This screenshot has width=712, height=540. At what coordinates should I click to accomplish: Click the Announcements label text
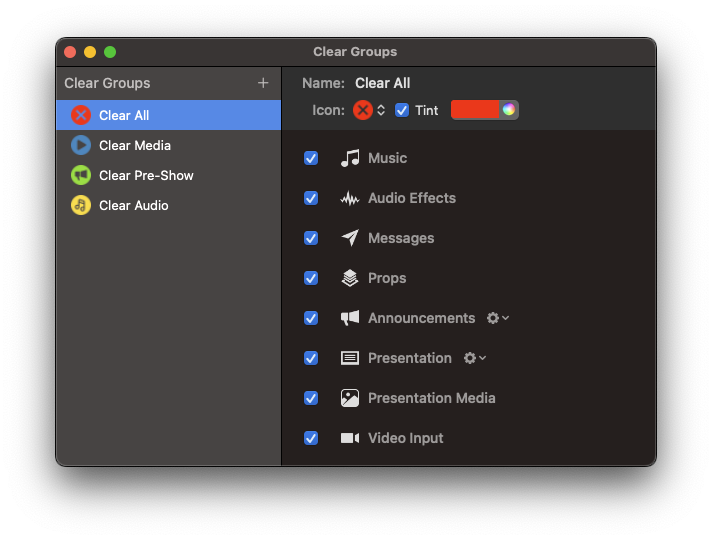tap(421, 318)
